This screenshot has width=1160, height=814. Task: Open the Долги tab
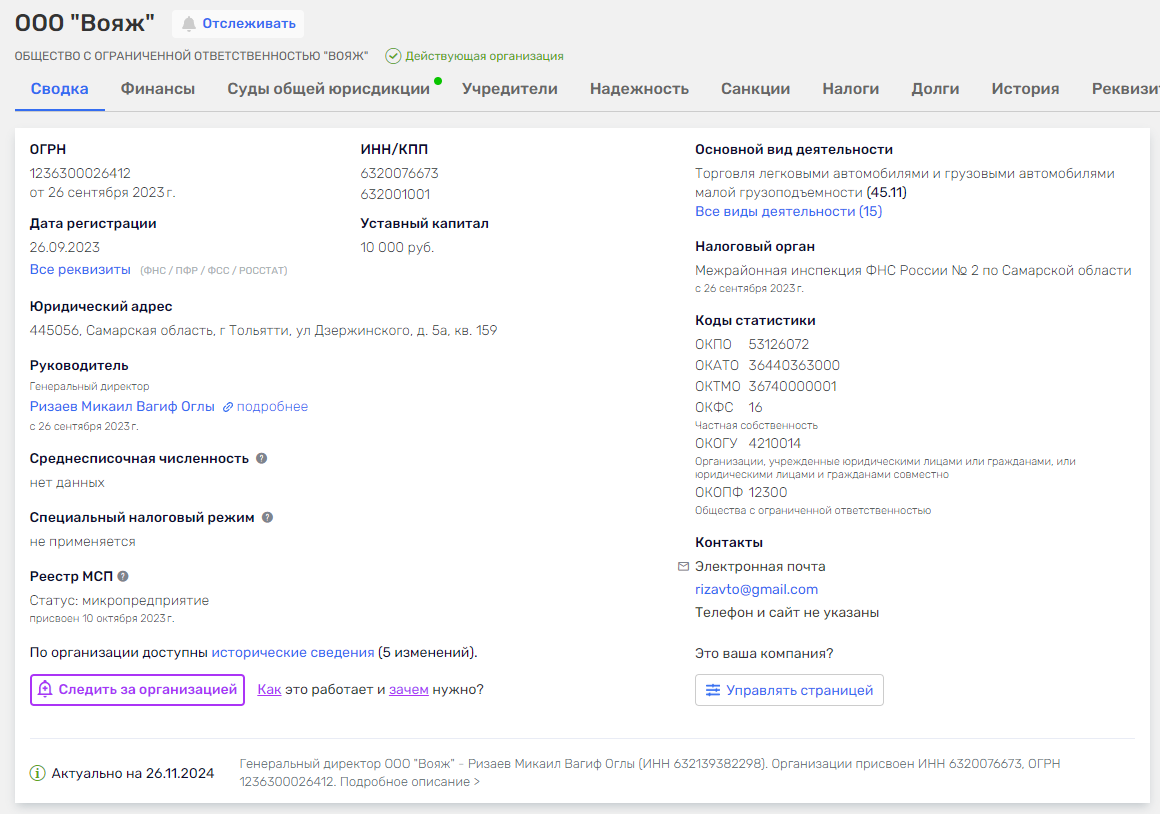[935, 89]
